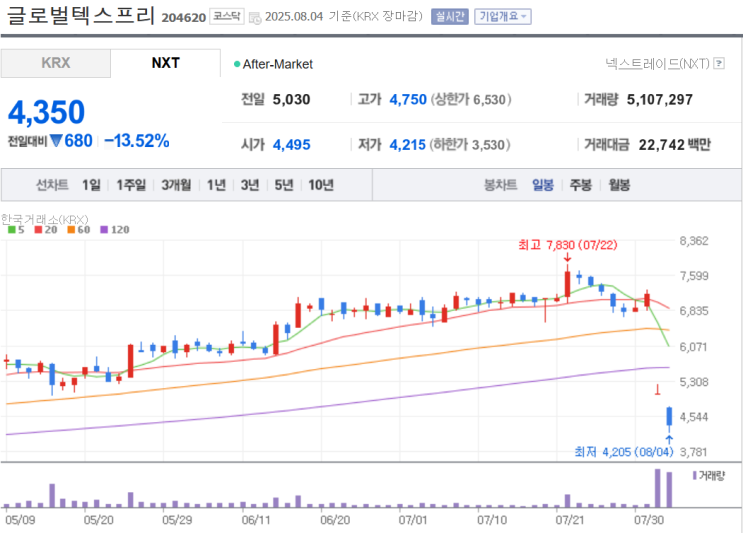The width and height of the screenshot is (743, 533).
Task: Switch to the KRX tab
Action: 55,63
